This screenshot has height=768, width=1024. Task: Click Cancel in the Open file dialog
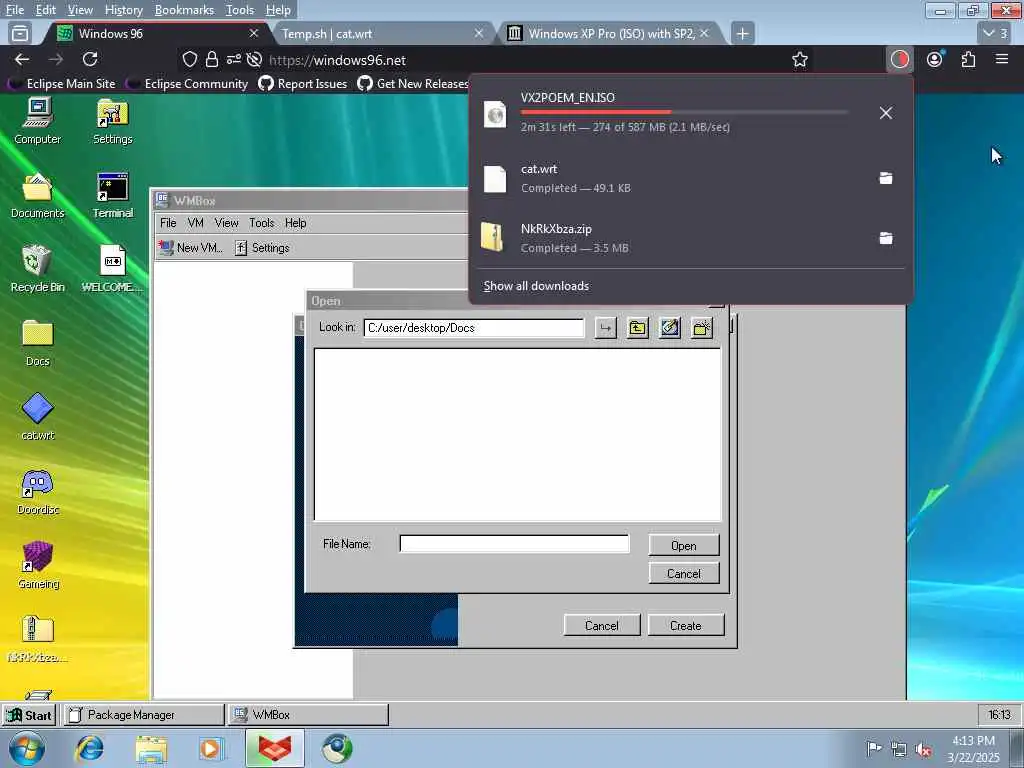click(x=684, y=573)
